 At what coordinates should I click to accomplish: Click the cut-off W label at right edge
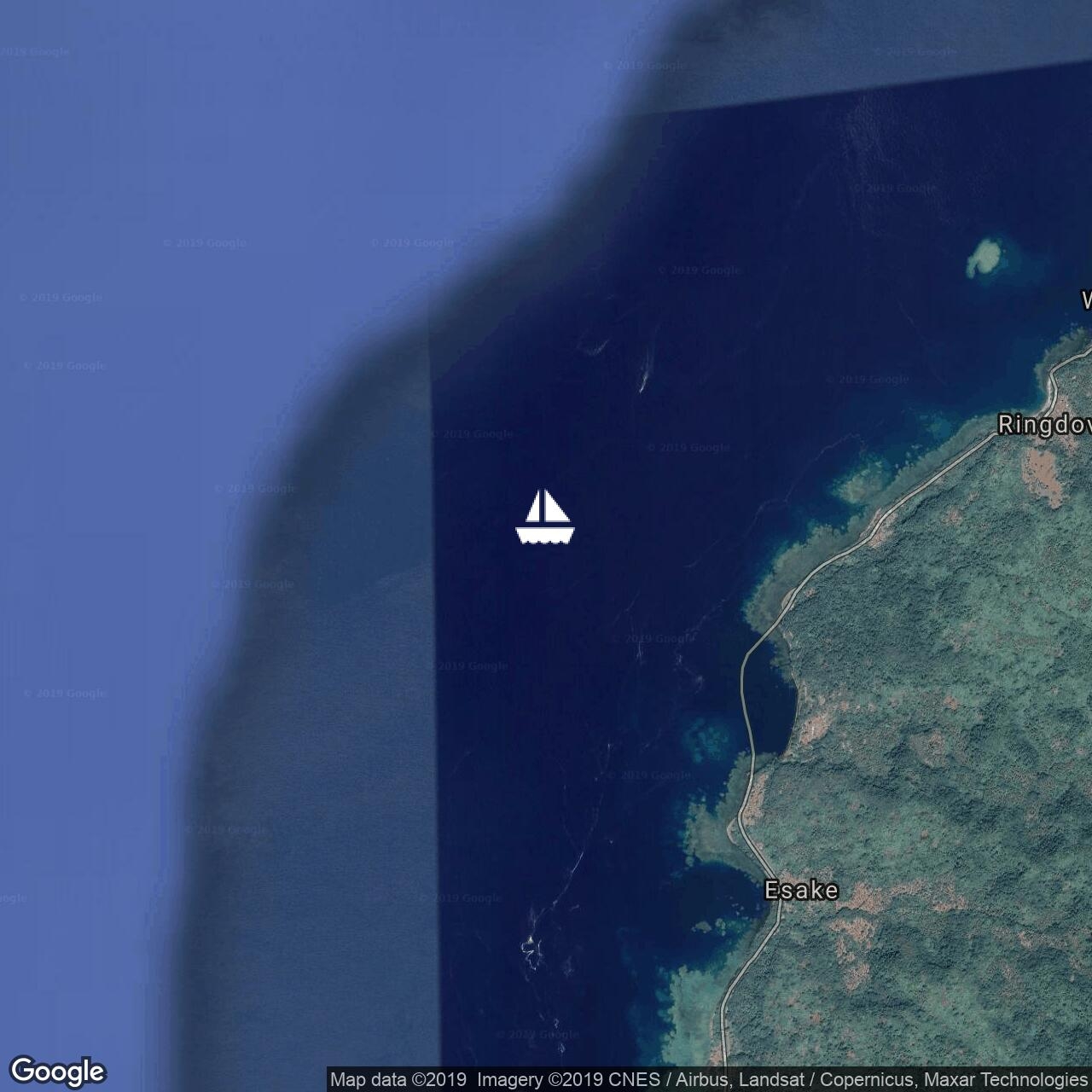tap(1085, 300)
